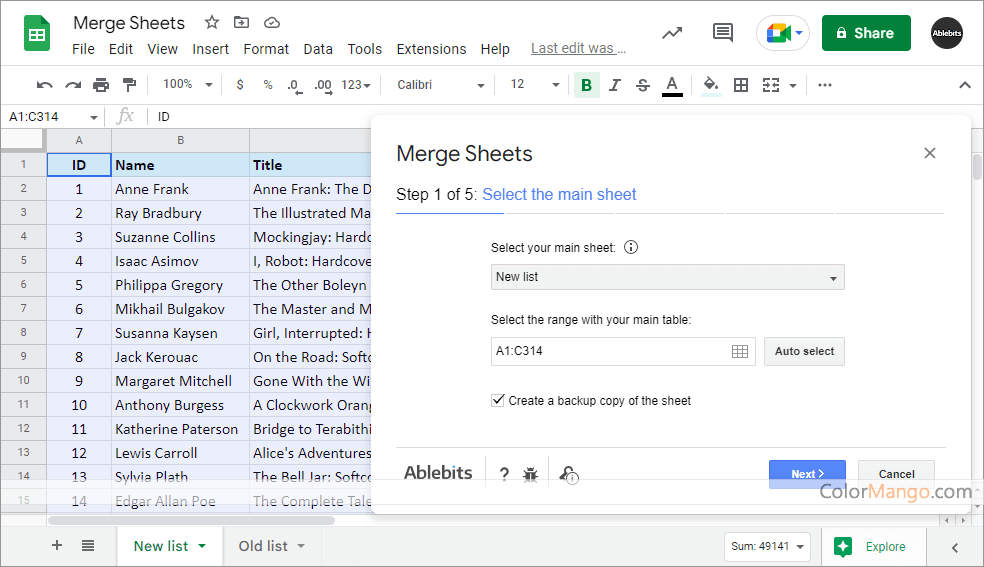The height and width of the screenshot is (567, 984).
Task: Open the Ablebits account avatar
Action: coord(947,33)
